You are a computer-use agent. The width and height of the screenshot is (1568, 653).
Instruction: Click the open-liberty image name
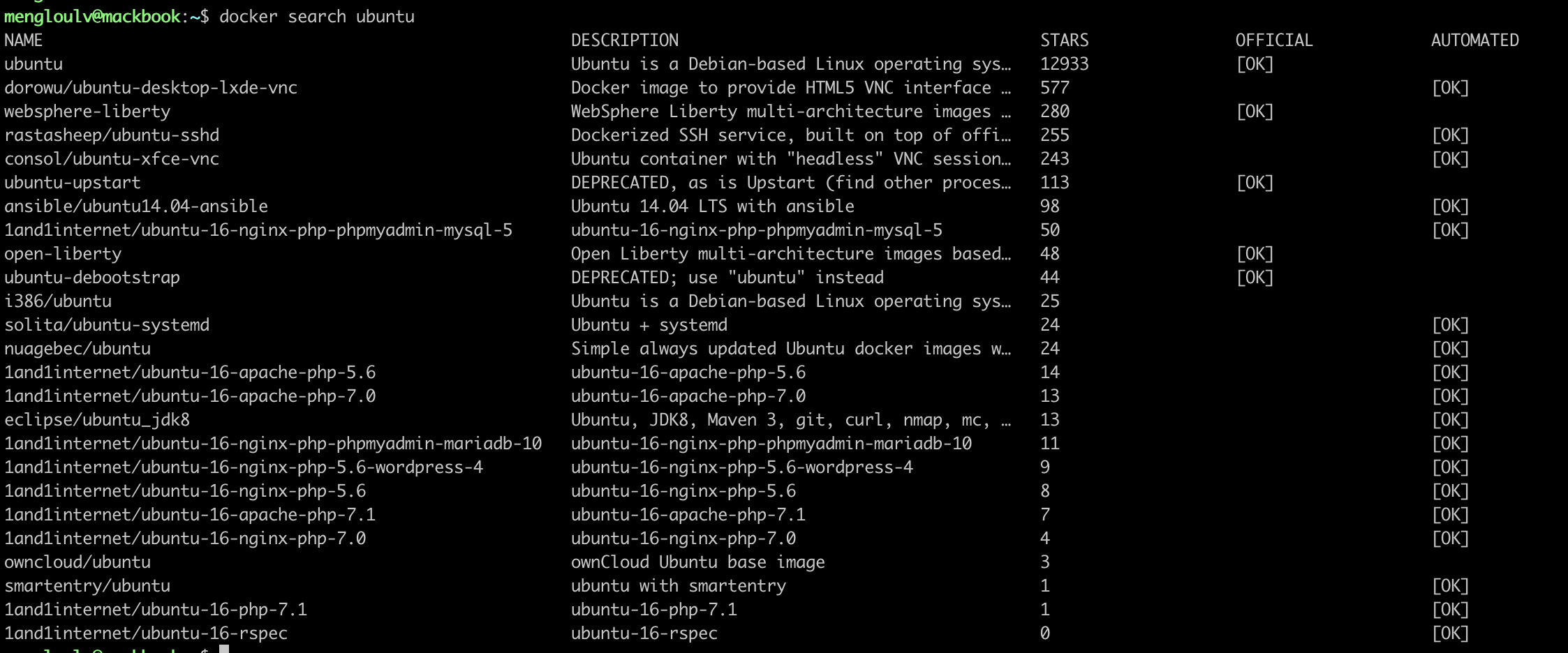(x=63, y=254)
